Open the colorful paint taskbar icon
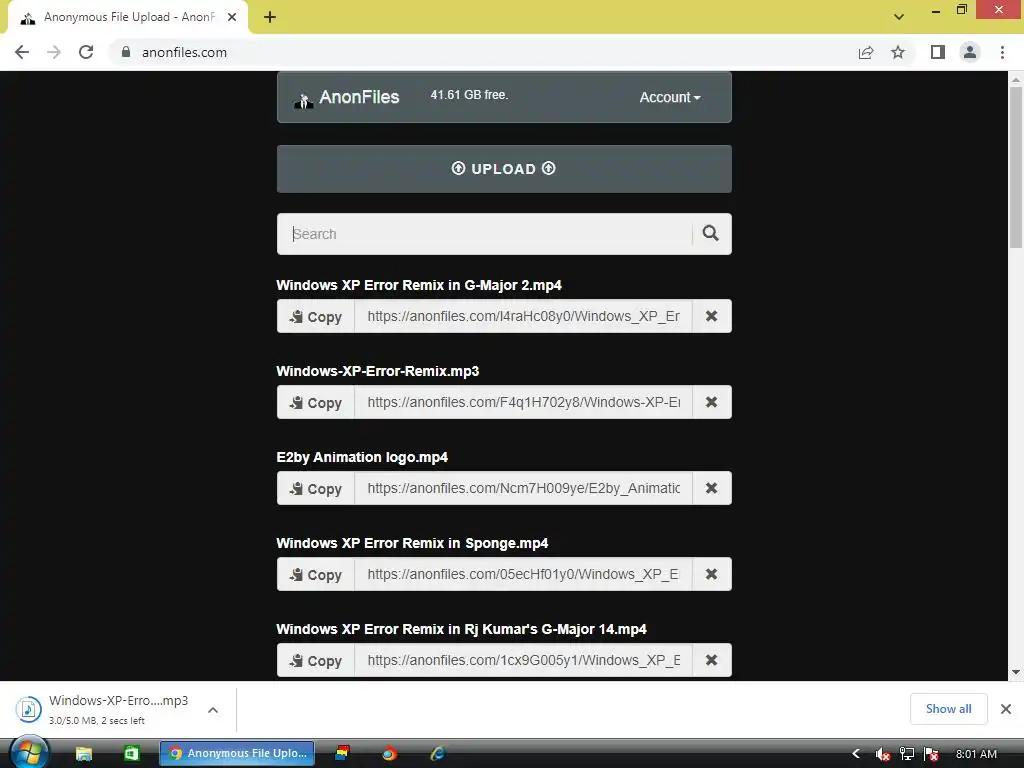 (x=343, y=754)
